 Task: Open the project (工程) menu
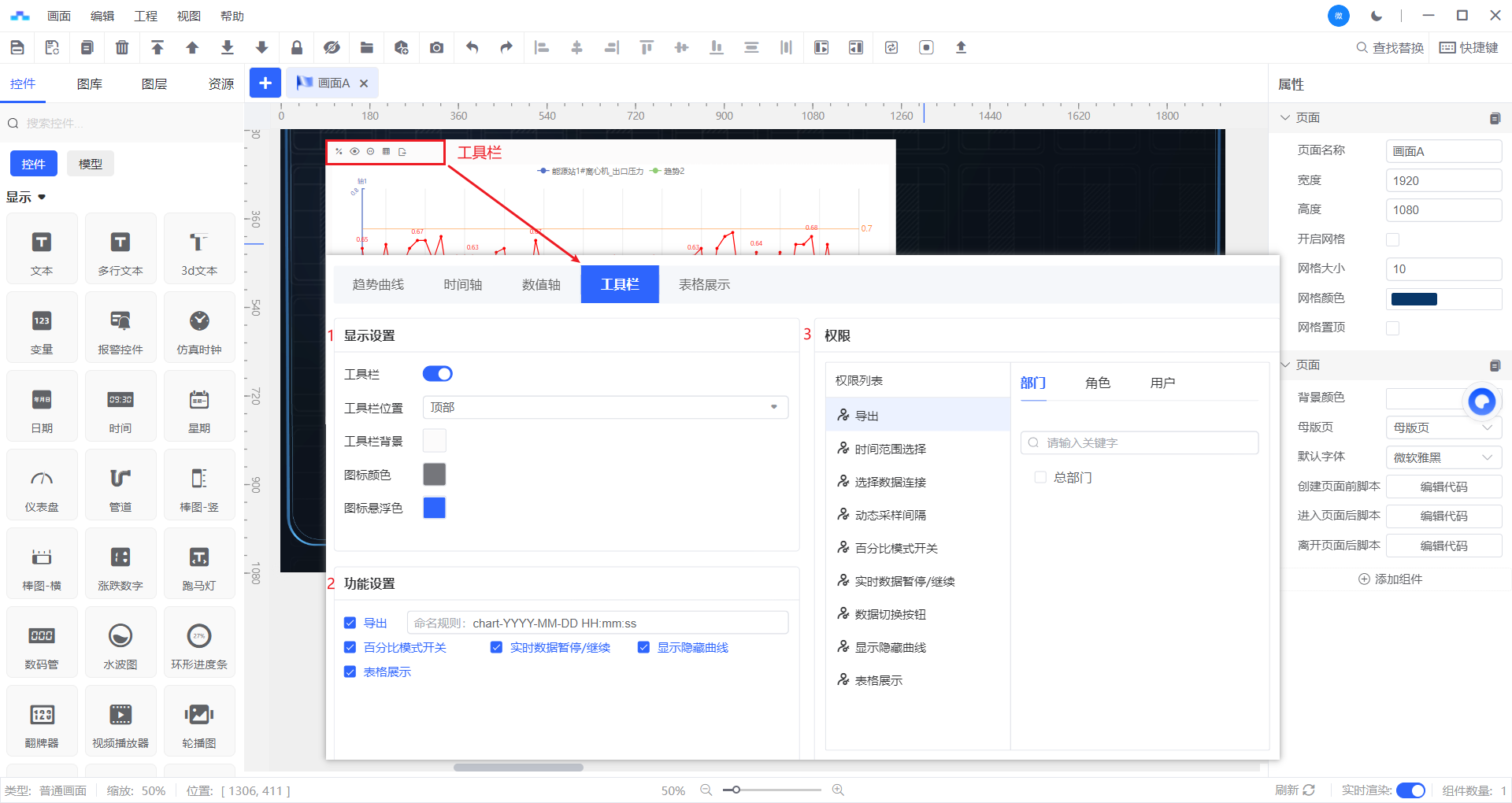coord(146,16)
